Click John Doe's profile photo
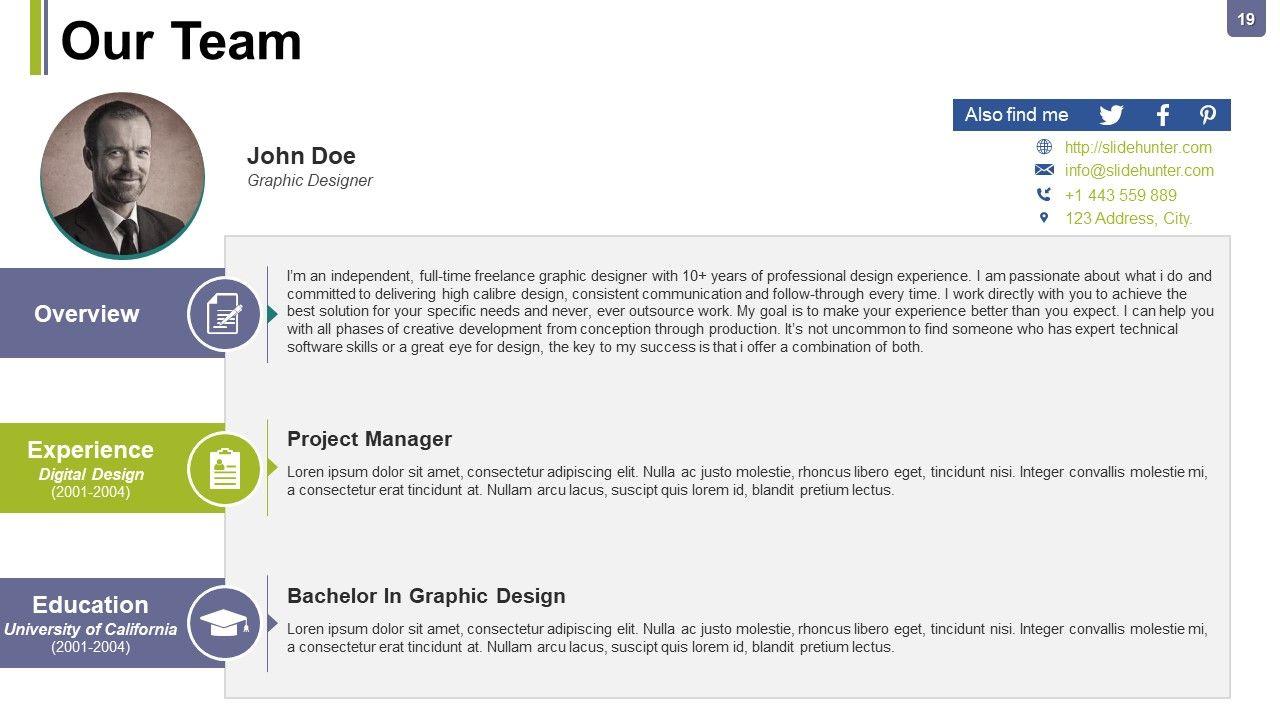1280x720 pixels. [123, 176]
